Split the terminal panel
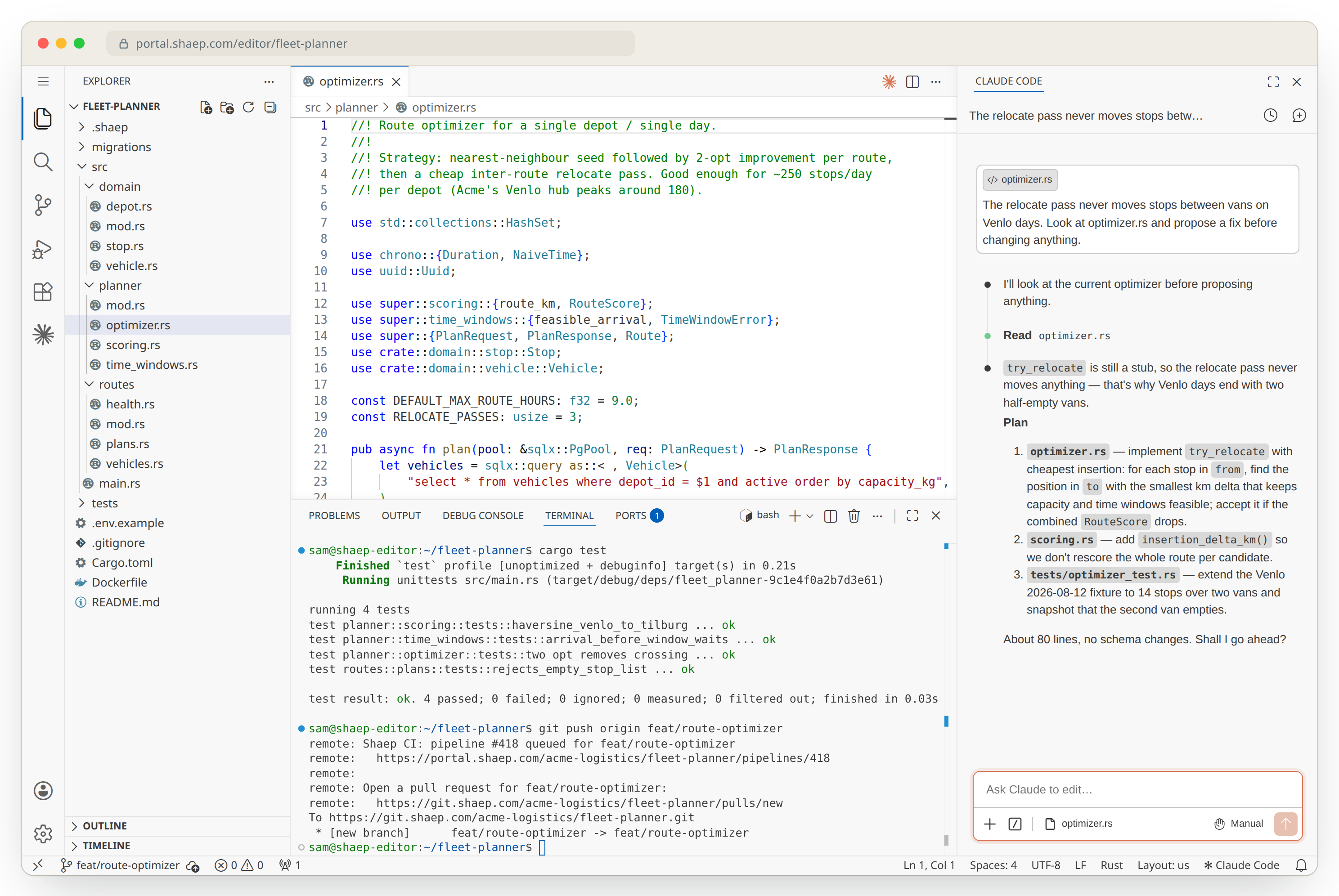1339x896 pixels. [831, 515]
